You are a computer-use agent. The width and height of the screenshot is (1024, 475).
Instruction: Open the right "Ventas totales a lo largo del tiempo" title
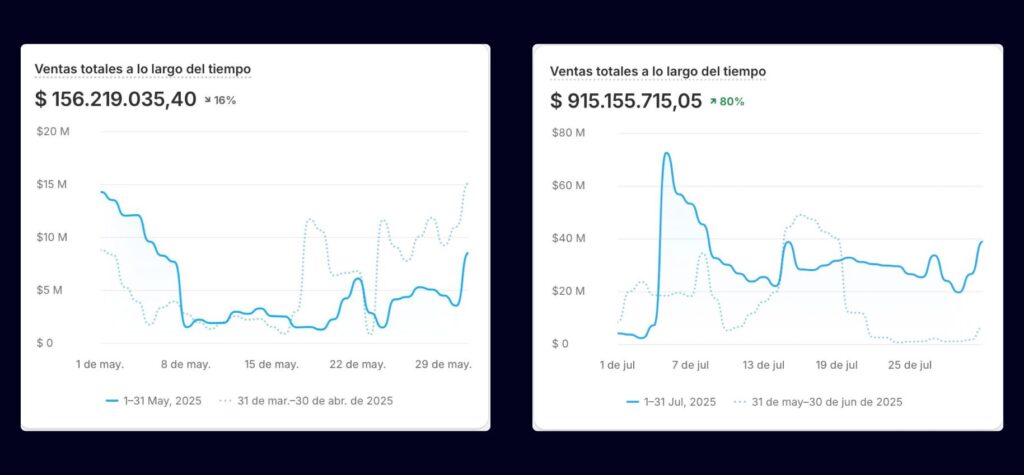tap(658, 72)
